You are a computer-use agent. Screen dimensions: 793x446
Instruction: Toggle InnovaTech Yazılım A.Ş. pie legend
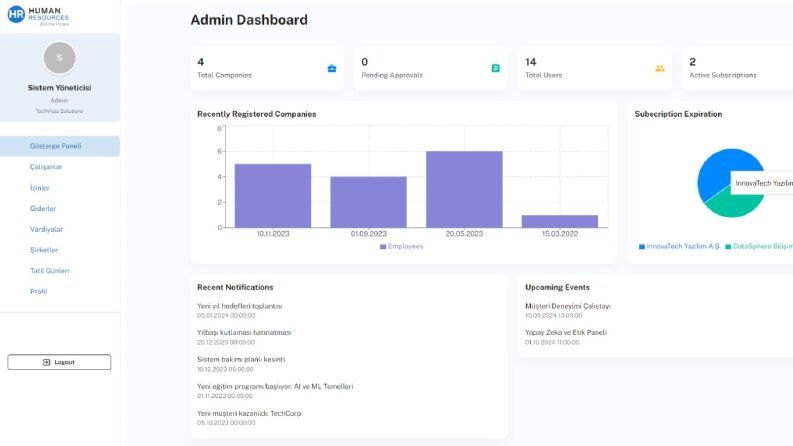679,246
